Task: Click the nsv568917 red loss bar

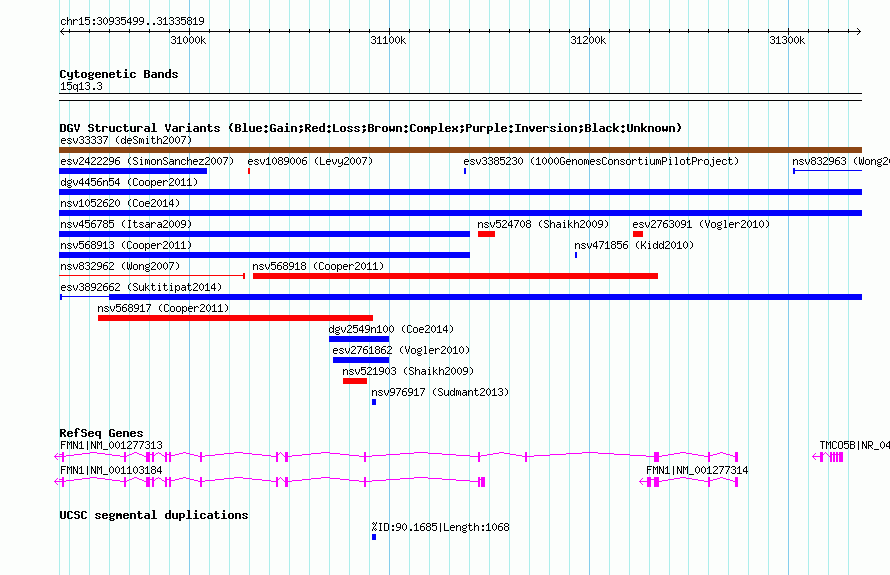Action: (235, 318)
